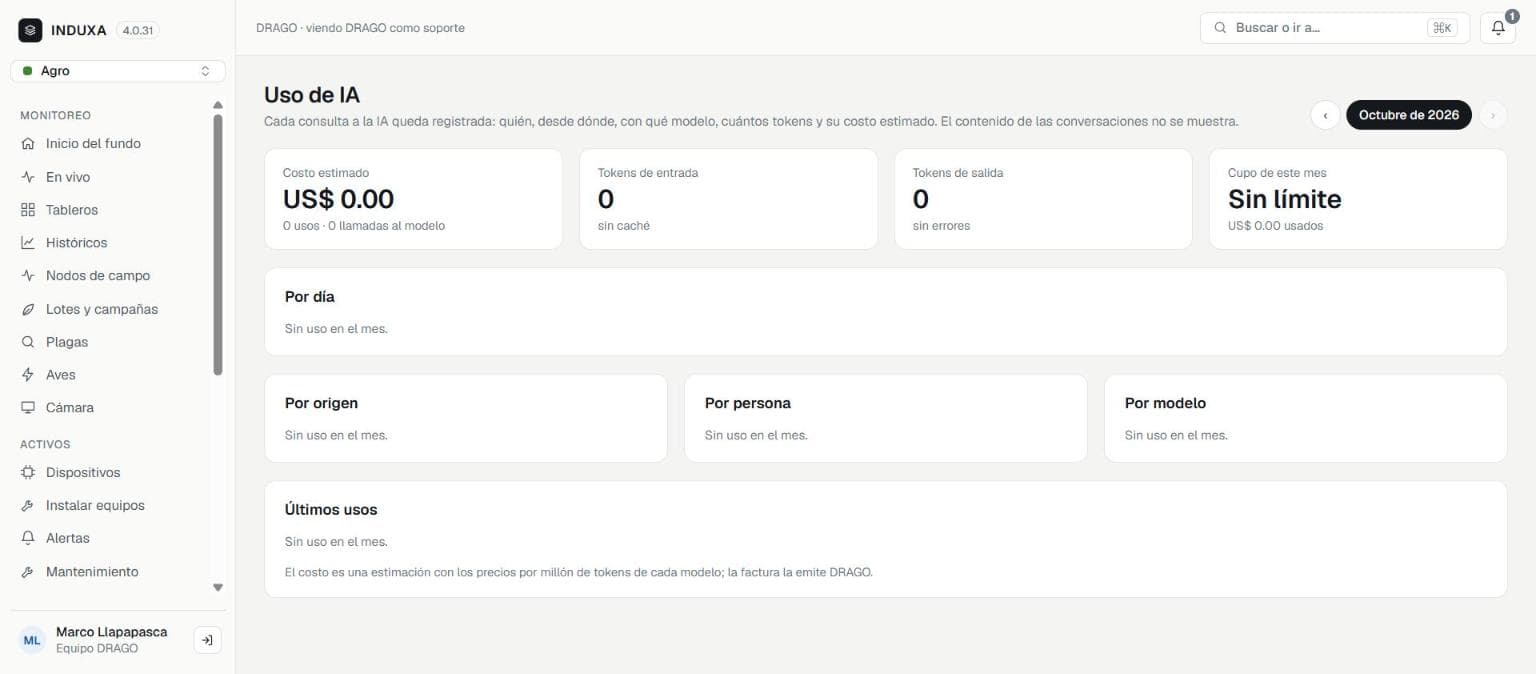Image resolution: width=1536 pixels, height=674 pixels.
Task: Click the monitor icon beside Cámara
Action: click(28, 408)
